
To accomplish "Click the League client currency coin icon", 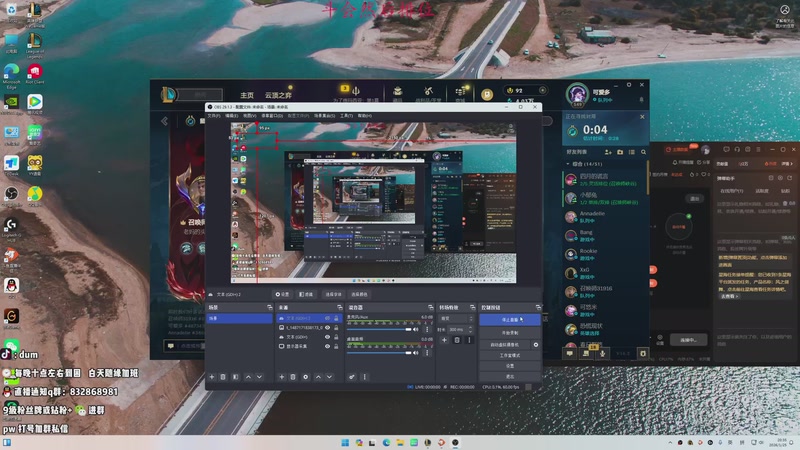I will coord(487,94).
